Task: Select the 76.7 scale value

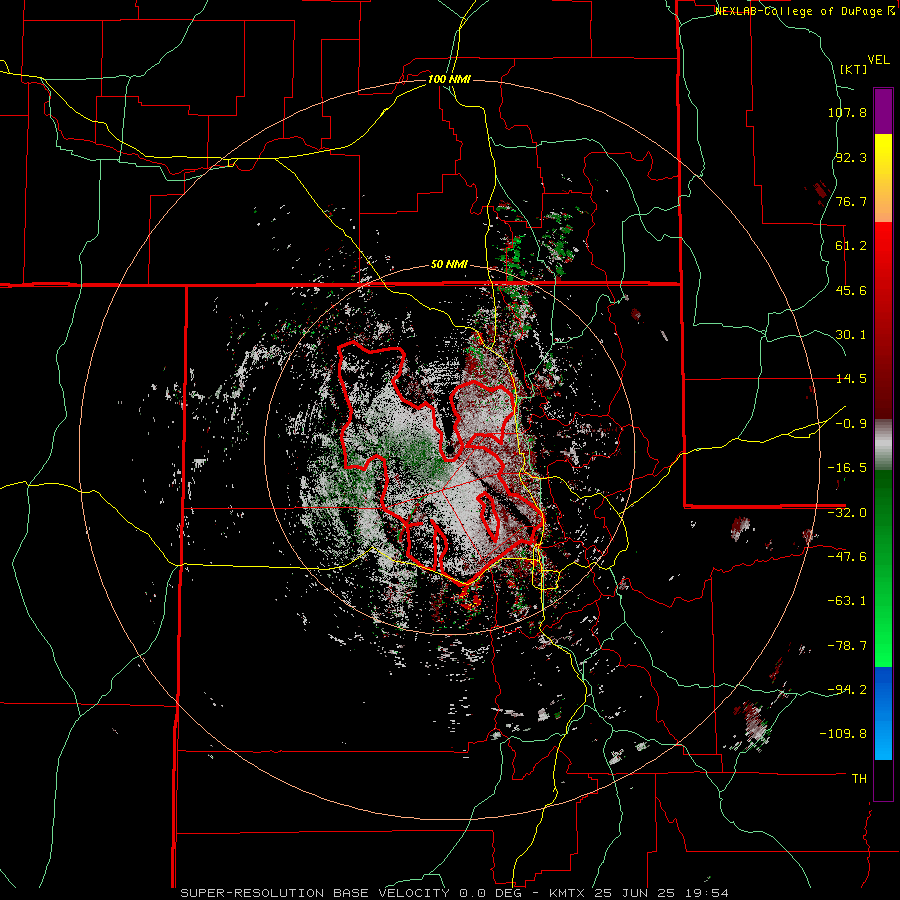Action: 851,201
